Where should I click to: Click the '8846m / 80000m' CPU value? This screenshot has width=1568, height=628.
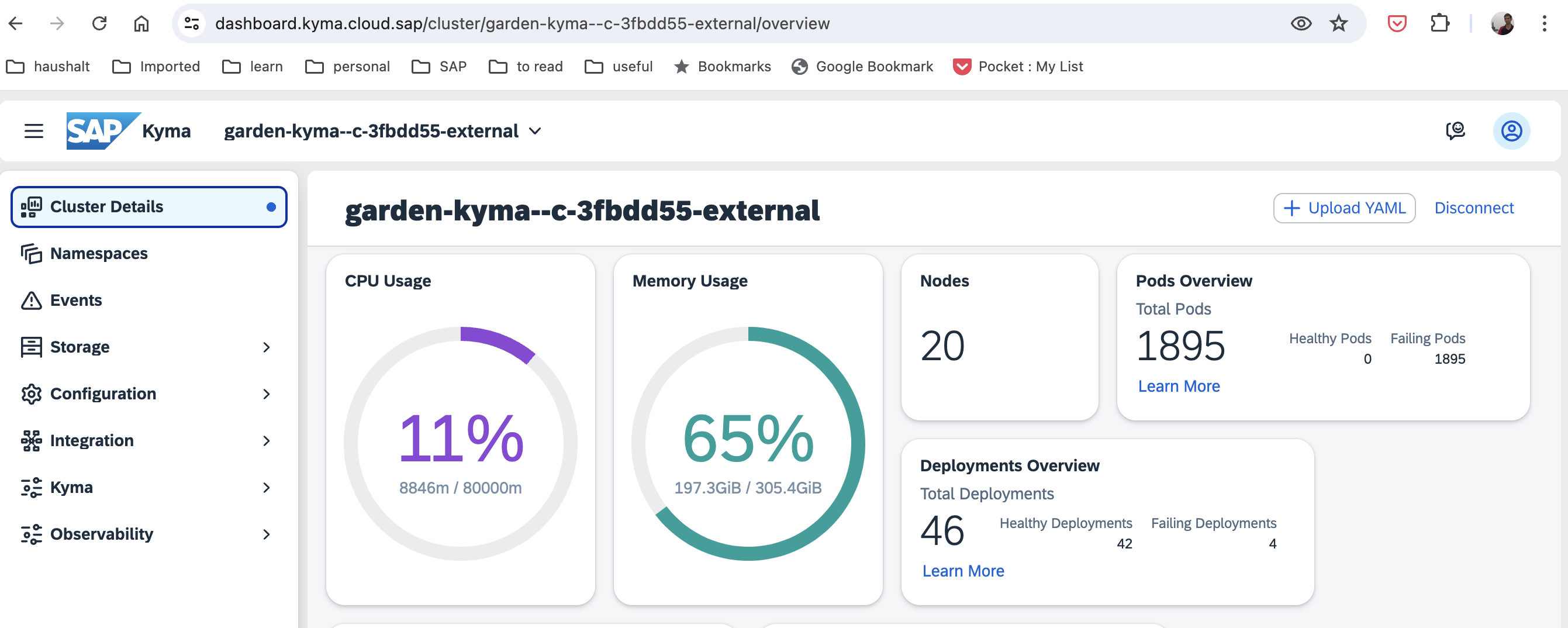tap(460, 488)
